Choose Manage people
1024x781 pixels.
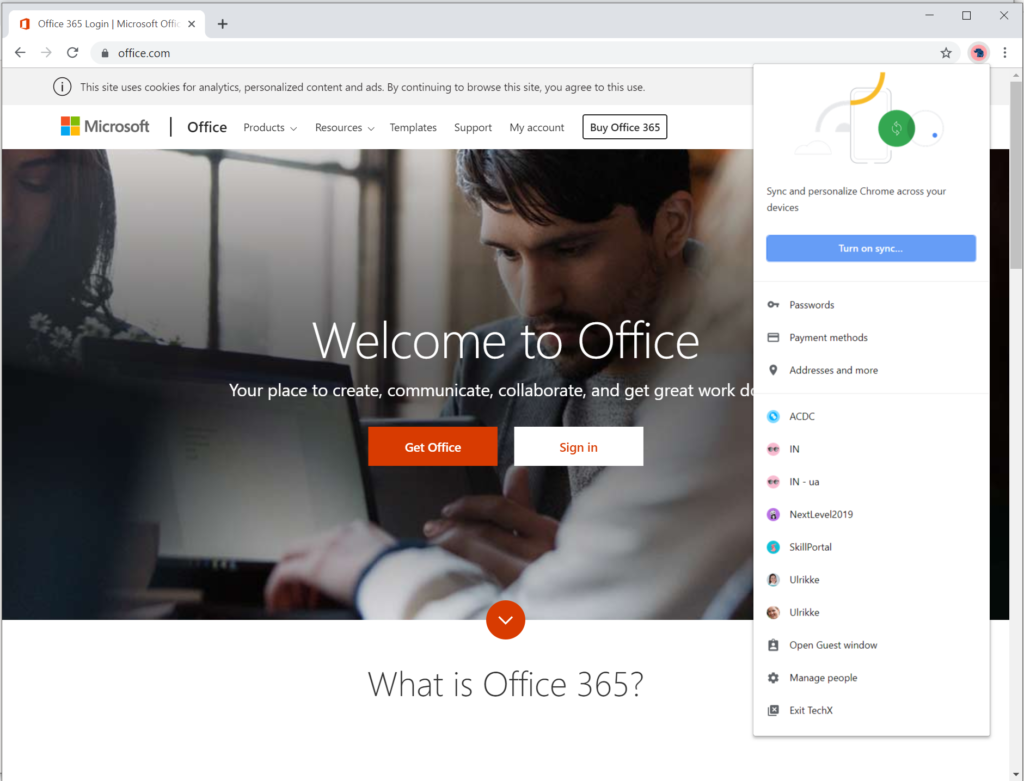pyautogui.click(x=871, y=678)
